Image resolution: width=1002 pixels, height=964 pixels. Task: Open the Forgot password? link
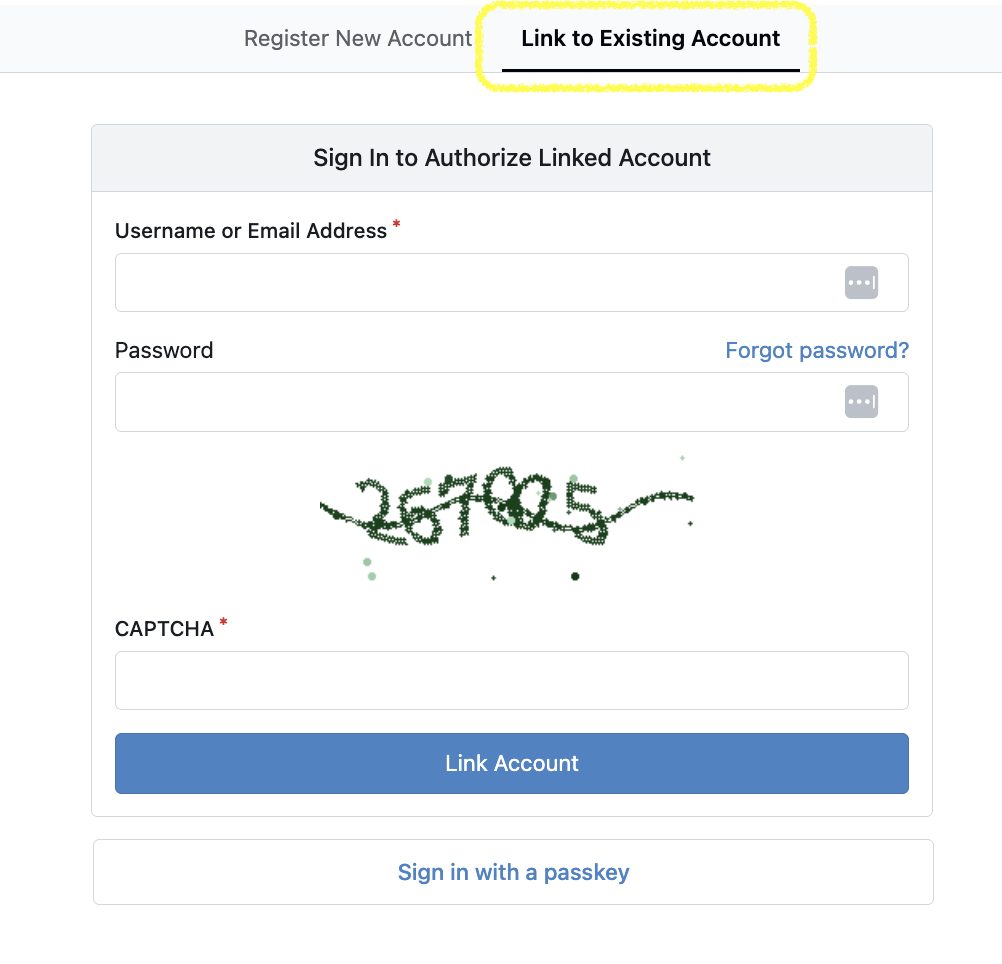816,350
